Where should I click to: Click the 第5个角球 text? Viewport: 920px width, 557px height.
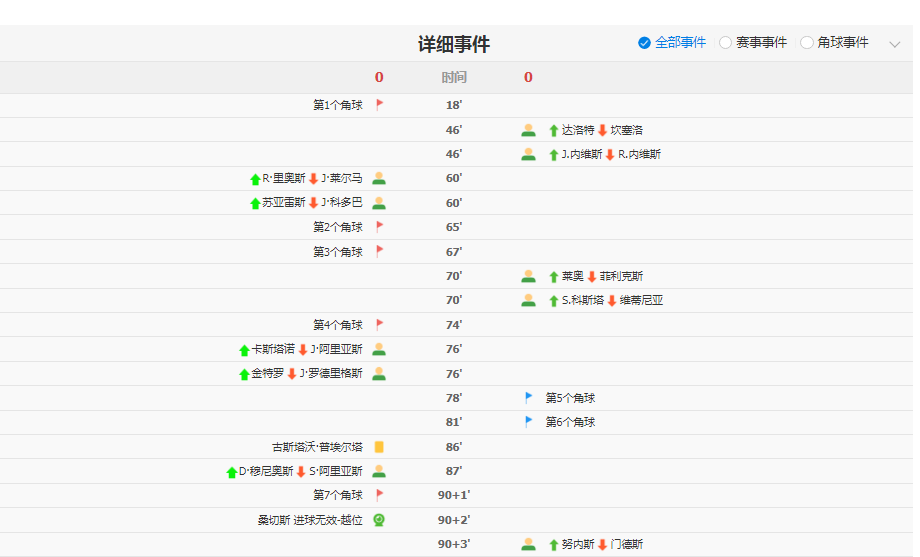pos(570,398)
